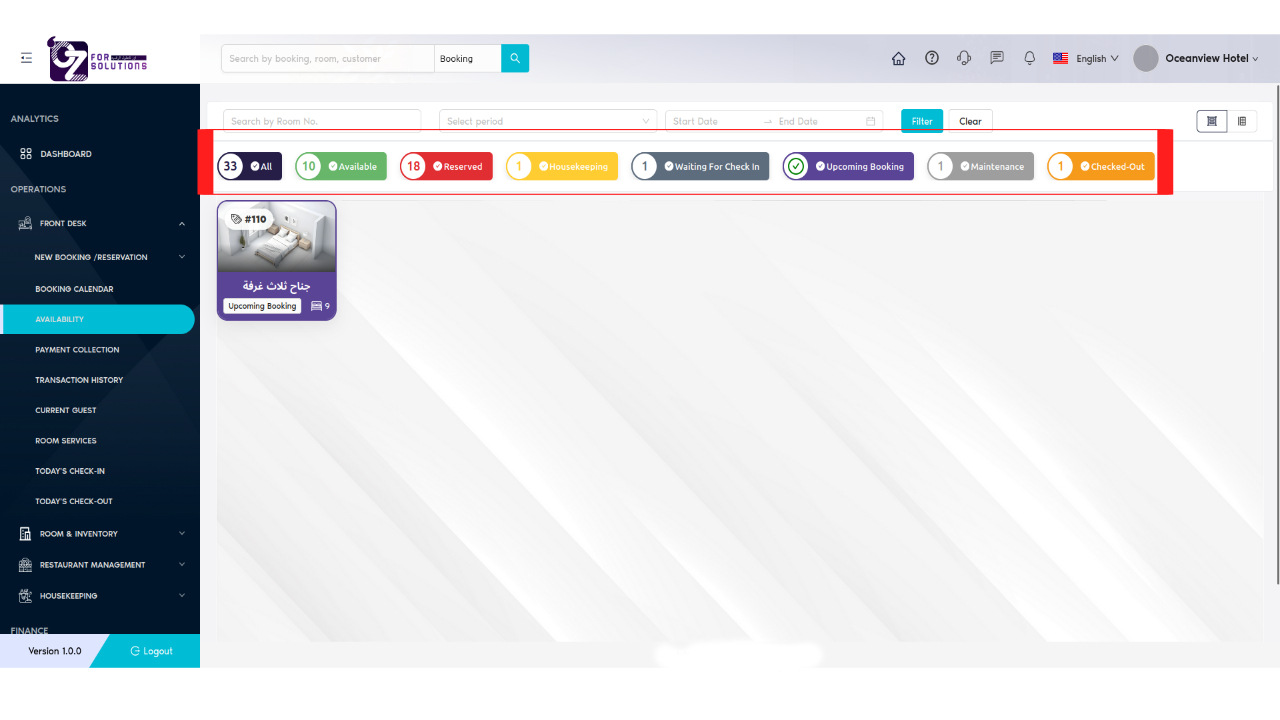The height and width of the screenshot is (720, 1280).
Task: Toggle the Reserved status filter
Action: coord(446,167)
